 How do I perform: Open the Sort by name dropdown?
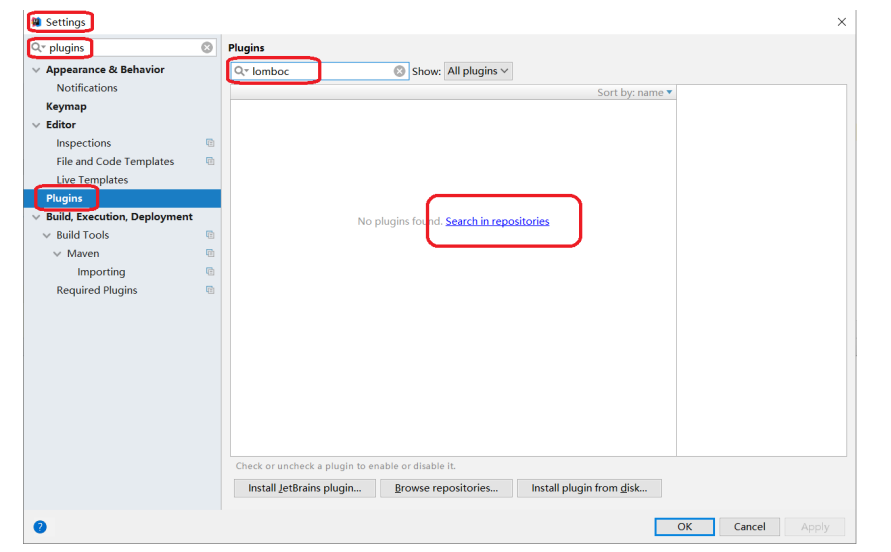click(635, 93)
